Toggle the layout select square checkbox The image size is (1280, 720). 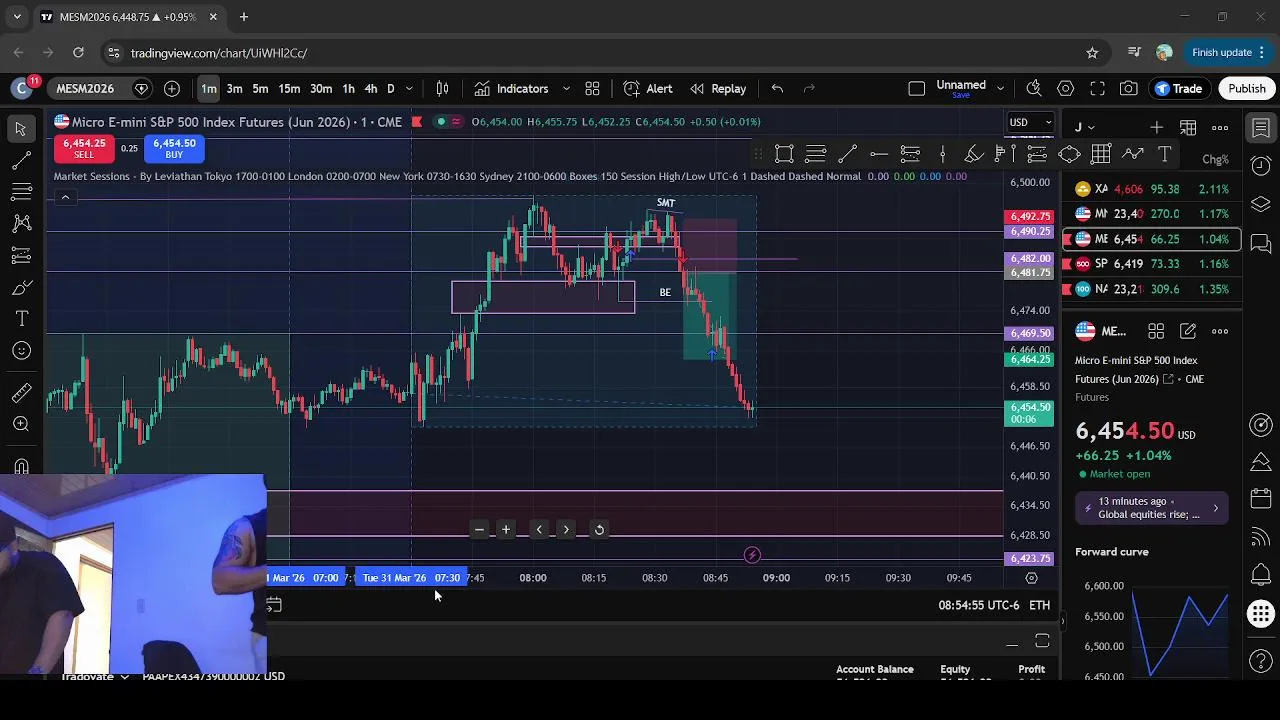[916, 88]
